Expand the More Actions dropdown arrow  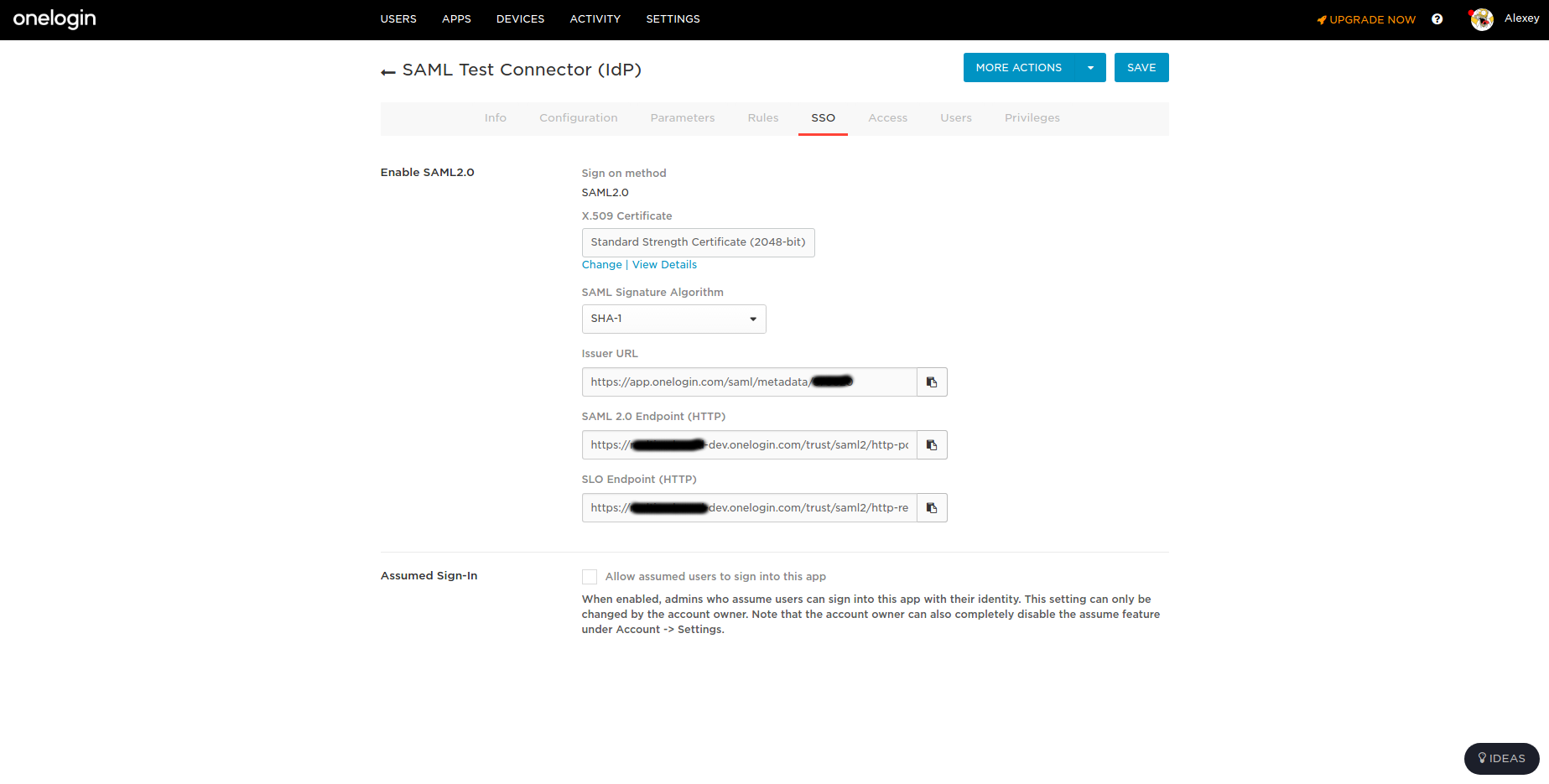coord(1090,68)
